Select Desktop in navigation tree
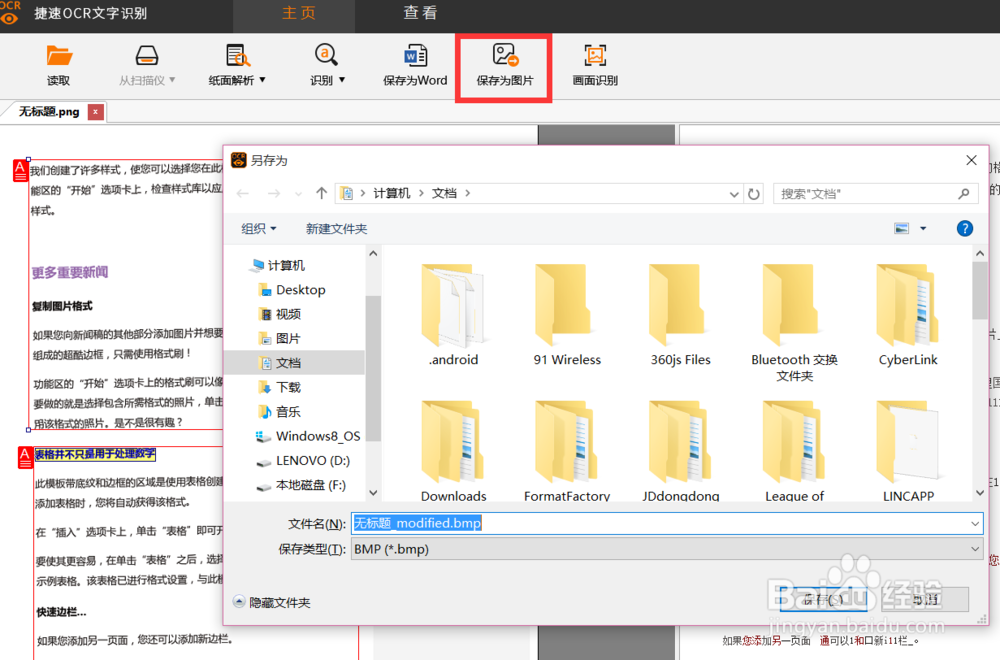Viewport: 1000px width, 660px height. [x=292, y=290]
